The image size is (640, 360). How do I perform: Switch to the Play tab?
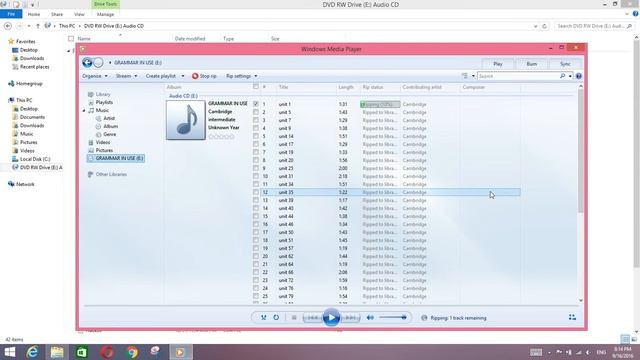(x=498, y=64)
